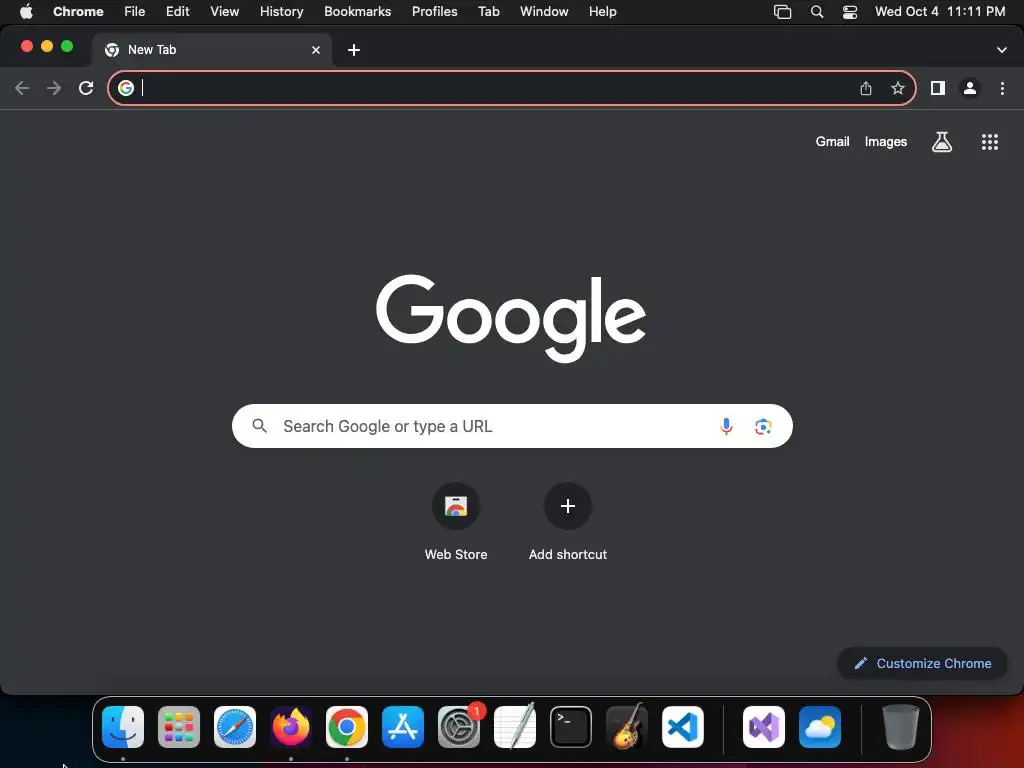Open the Bookmarks menu
Image resolution: width=1024 pixels, height=768 pixels.
pos(358,12)
